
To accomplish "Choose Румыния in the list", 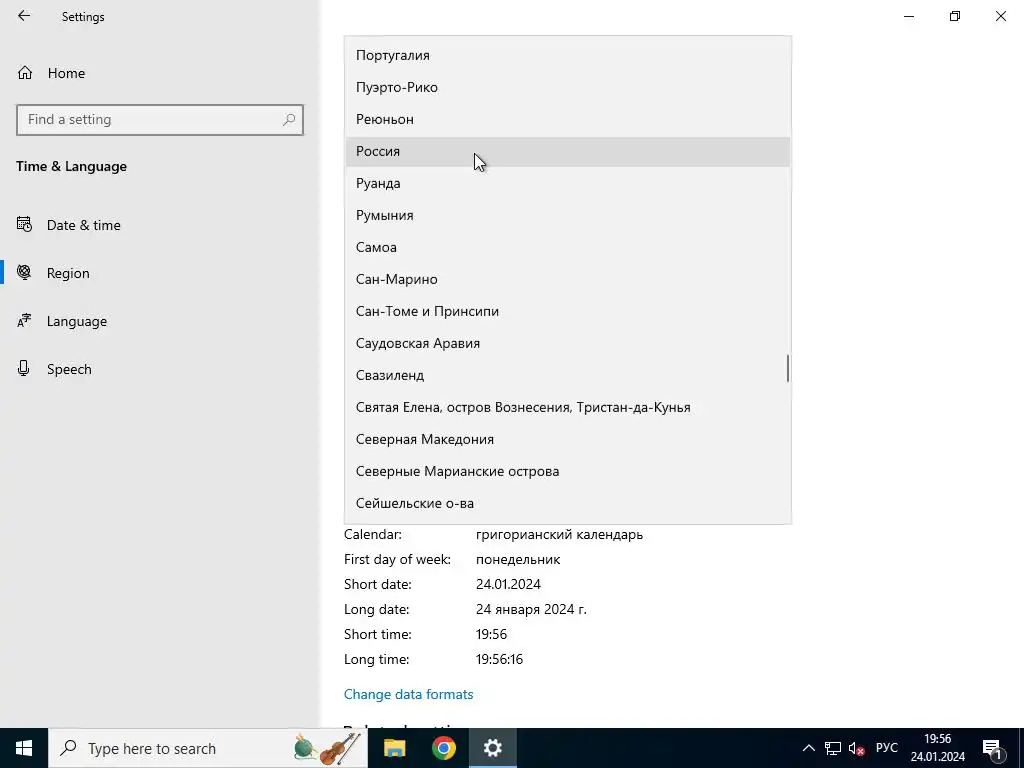I will [568, 216].
